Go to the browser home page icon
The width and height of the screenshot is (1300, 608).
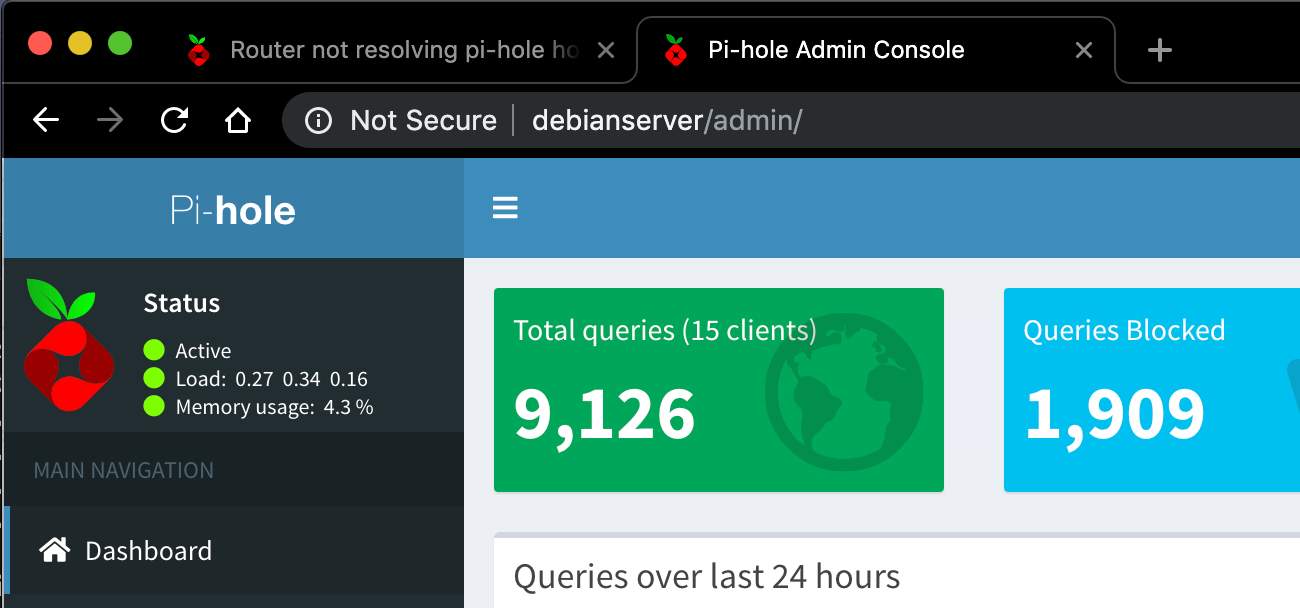[237, 121]
